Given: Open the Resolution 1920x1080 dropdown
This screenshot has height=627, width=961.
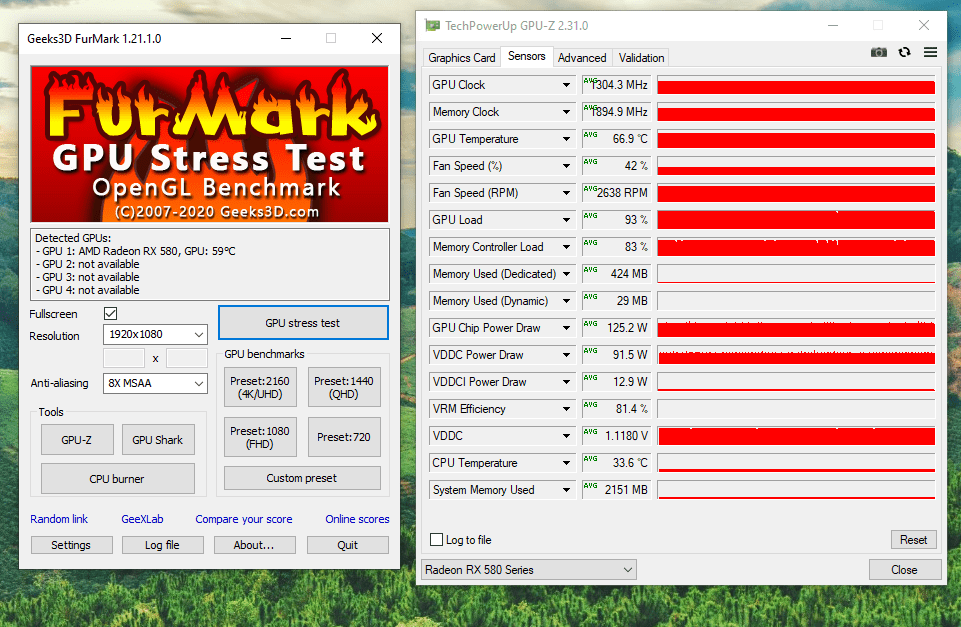Looking at the screenshot, I should (155, 335).
